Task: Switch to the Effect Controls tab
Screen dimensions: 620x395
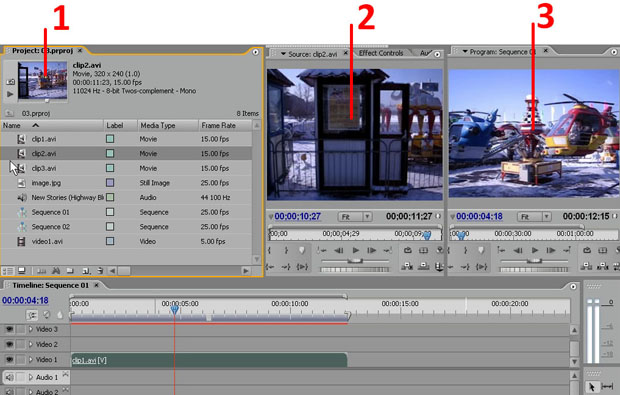Action: [x=381, y=53]
